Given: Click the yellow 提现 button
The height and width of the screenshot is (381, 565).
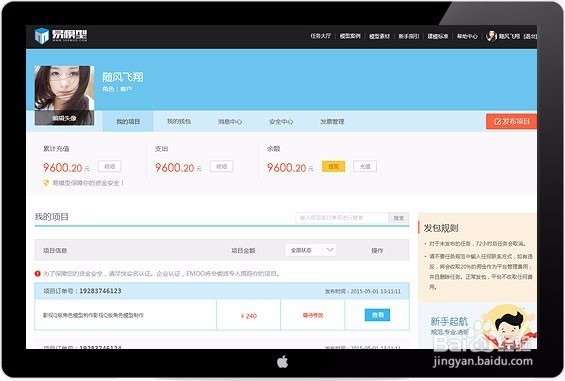Looking at the screenshot, I should [x=333, y=166].
